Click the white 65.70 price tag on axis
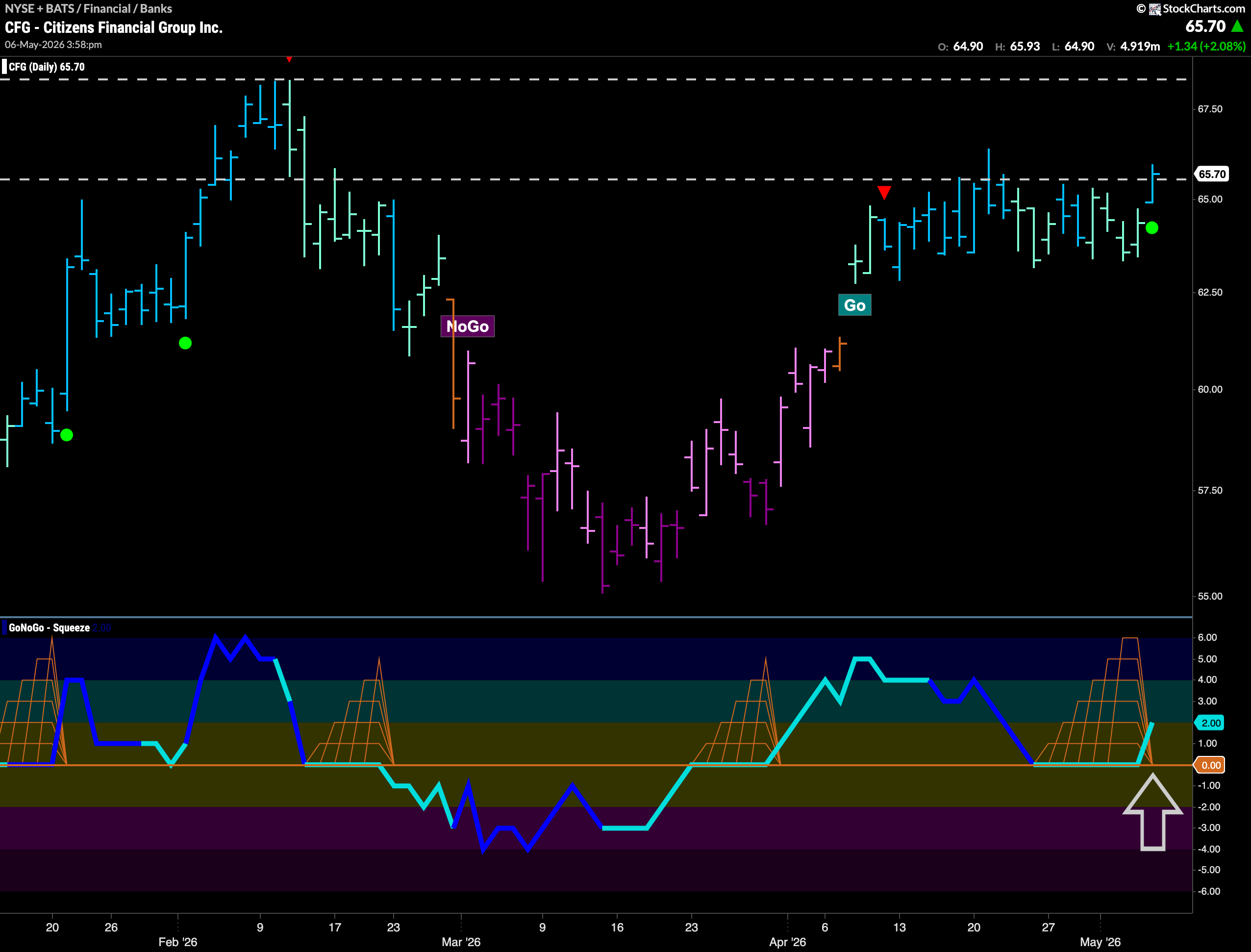Viewport: 1251px width, 952px height. (1211, 174)
